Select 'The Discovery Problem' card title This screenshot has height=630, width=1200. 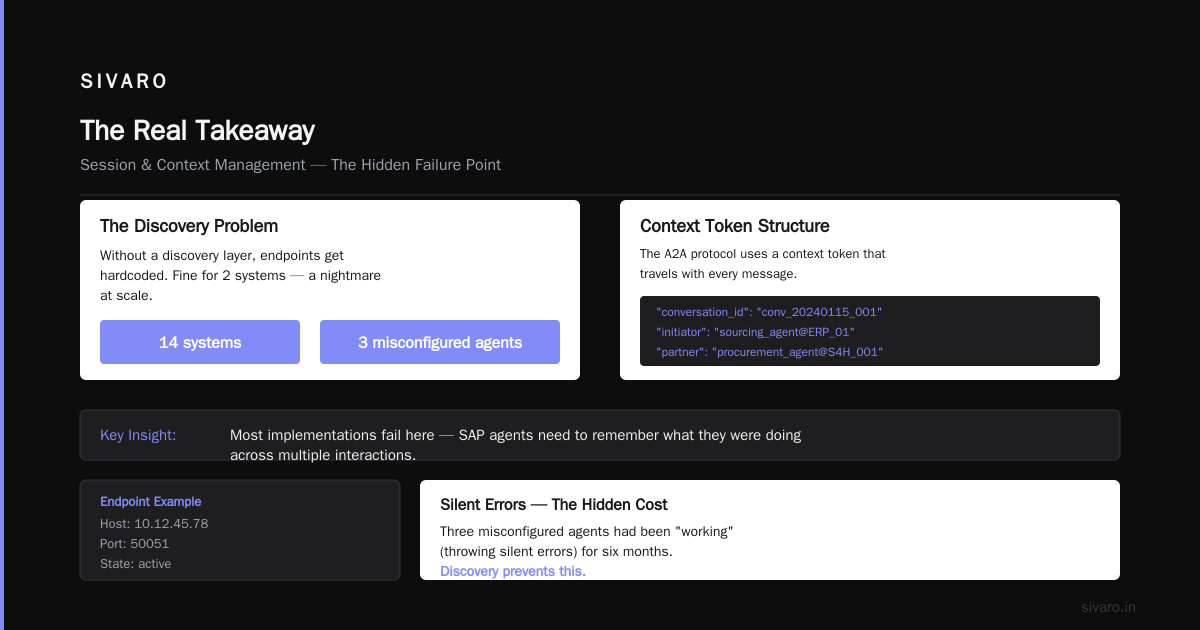pos(189,226)
